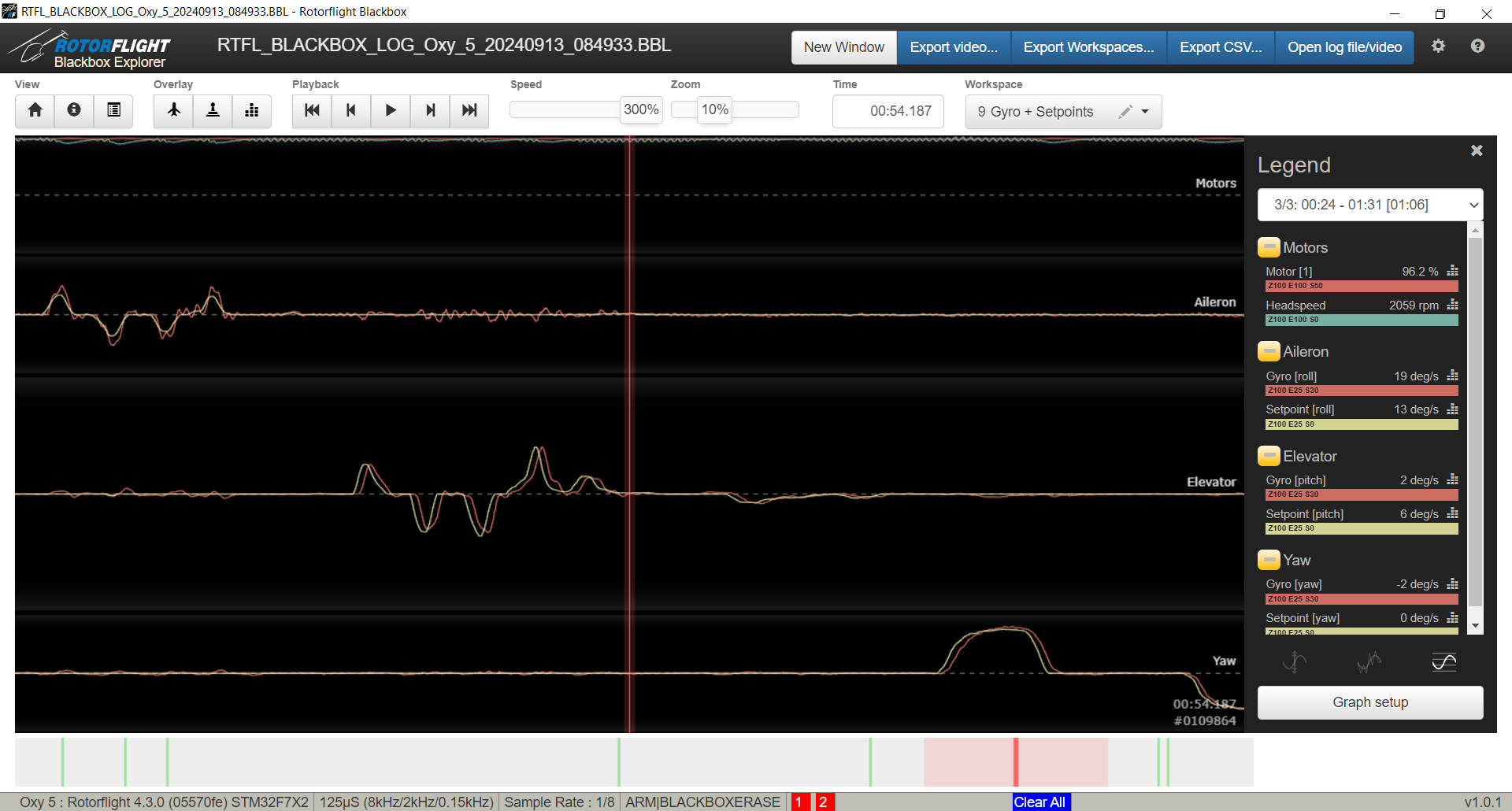Viewport: 1512px width, 811px height.
Task: Click the playback Speed slider handle
Action: [641, 110]
